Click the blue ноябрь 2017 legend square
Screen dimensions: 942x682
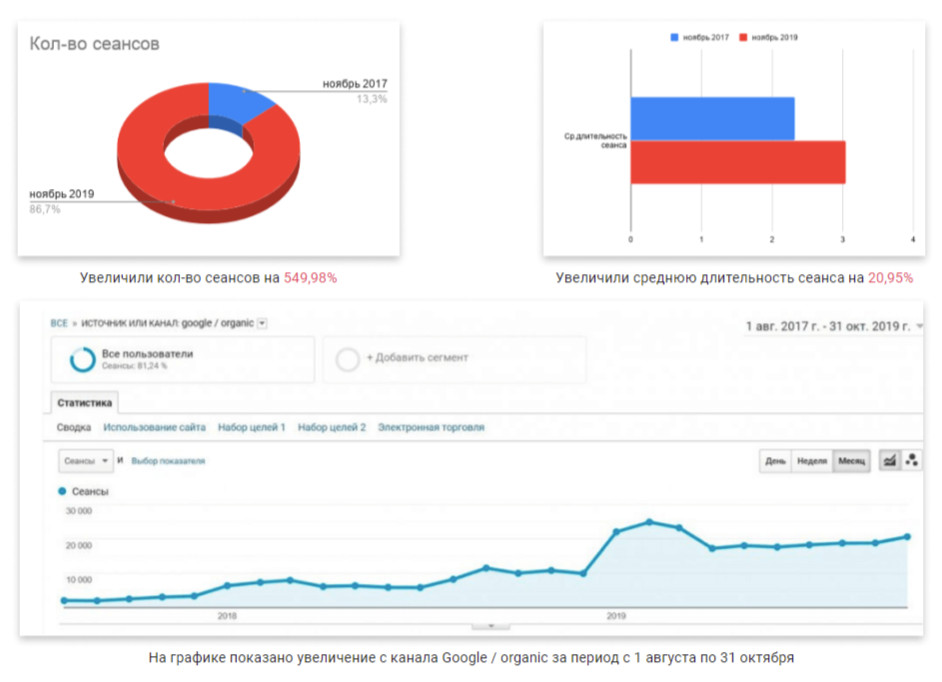[x=675, y=37]
